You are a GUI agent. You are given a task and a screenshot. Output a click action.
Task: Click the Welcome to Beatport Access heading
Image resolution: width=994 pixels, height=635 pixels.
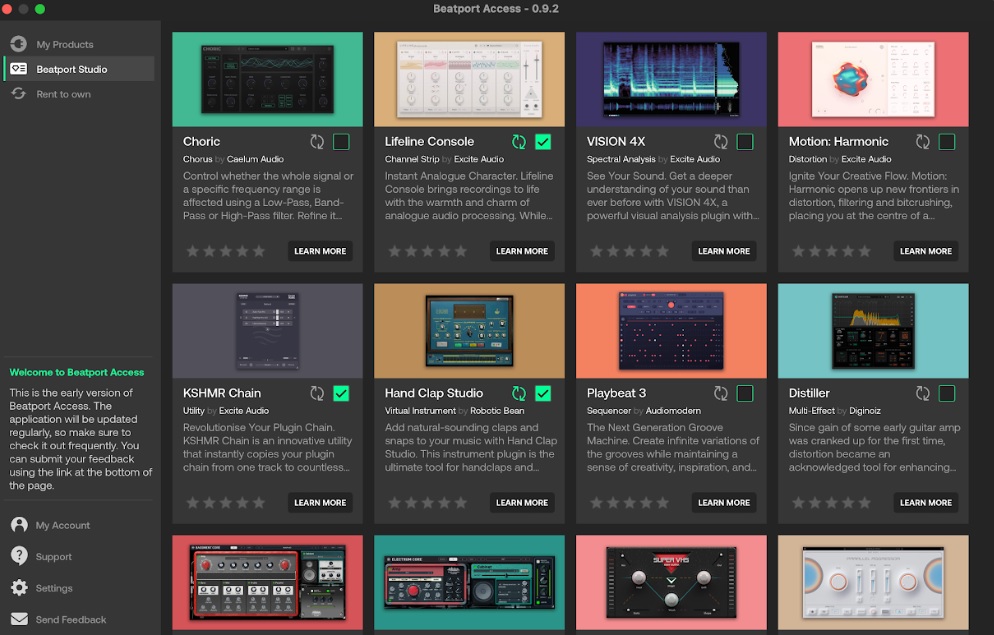tap(77, 372)
